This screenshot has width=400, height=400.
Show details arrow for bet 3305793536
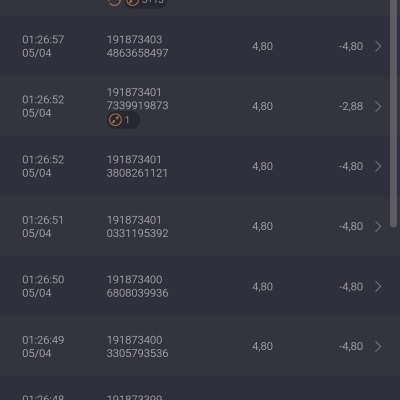point(378,346)
